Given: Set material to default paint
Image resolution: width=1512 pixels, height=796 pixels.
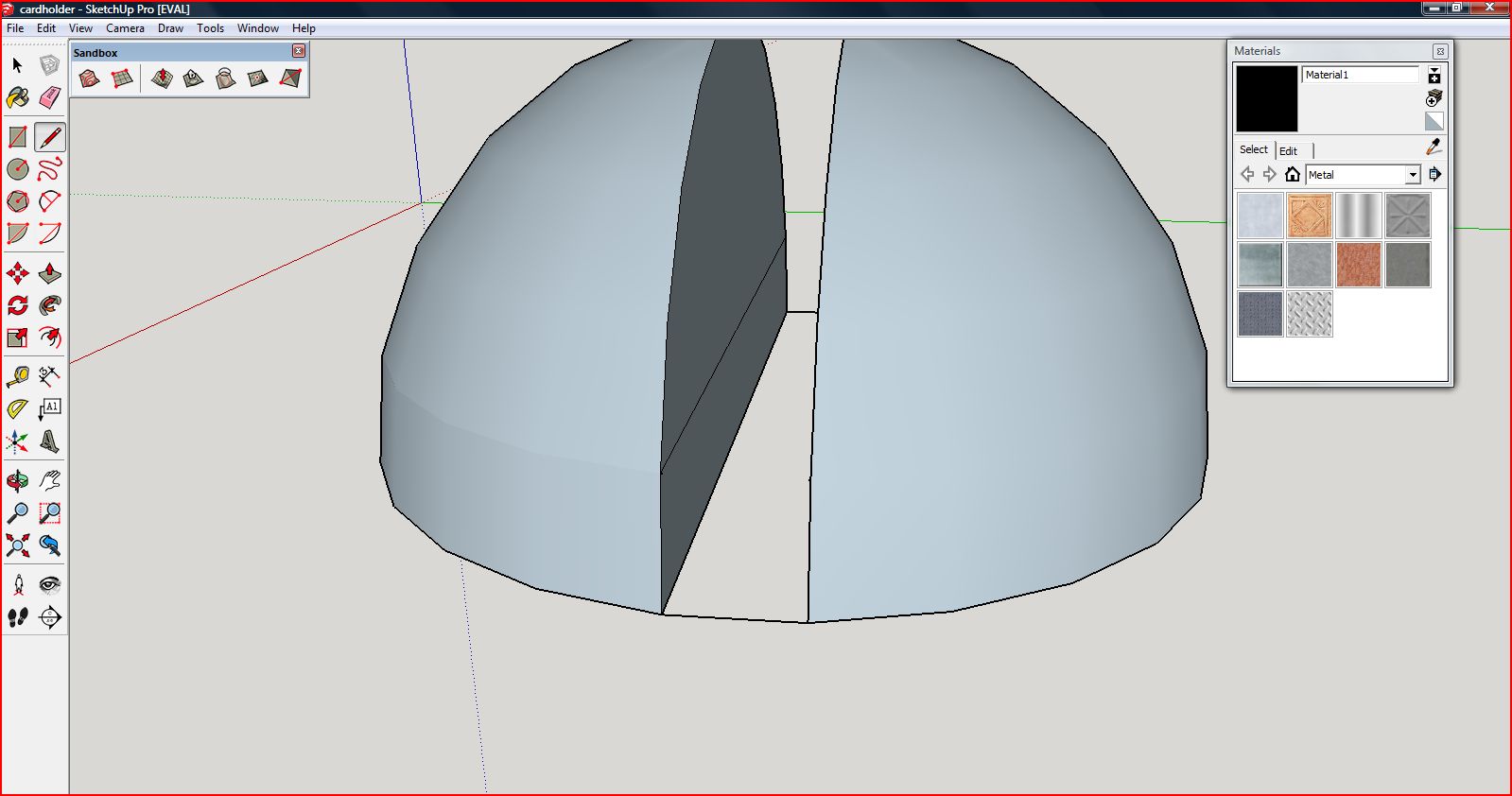Looking at the screenshot, I should tap(1434, 121).
